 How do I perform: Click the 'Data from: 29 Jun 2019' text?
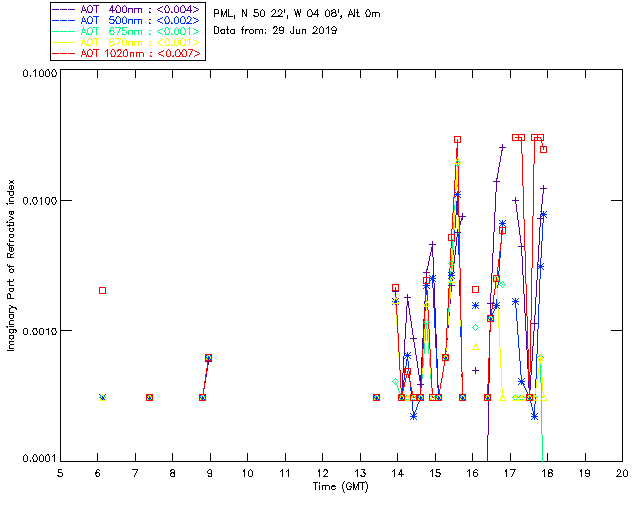point(276,30)
